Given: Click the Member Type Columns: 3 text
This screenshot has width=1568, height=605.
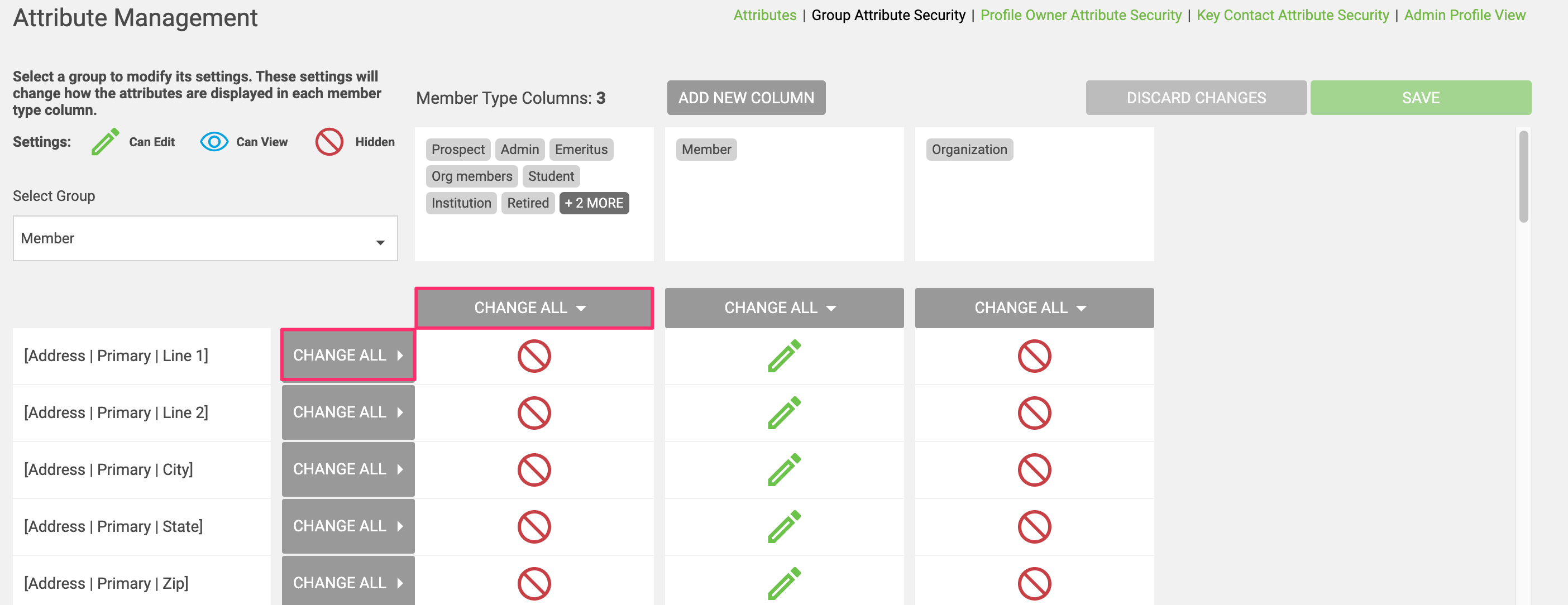Looking at the screenshot, I should 511,99.
